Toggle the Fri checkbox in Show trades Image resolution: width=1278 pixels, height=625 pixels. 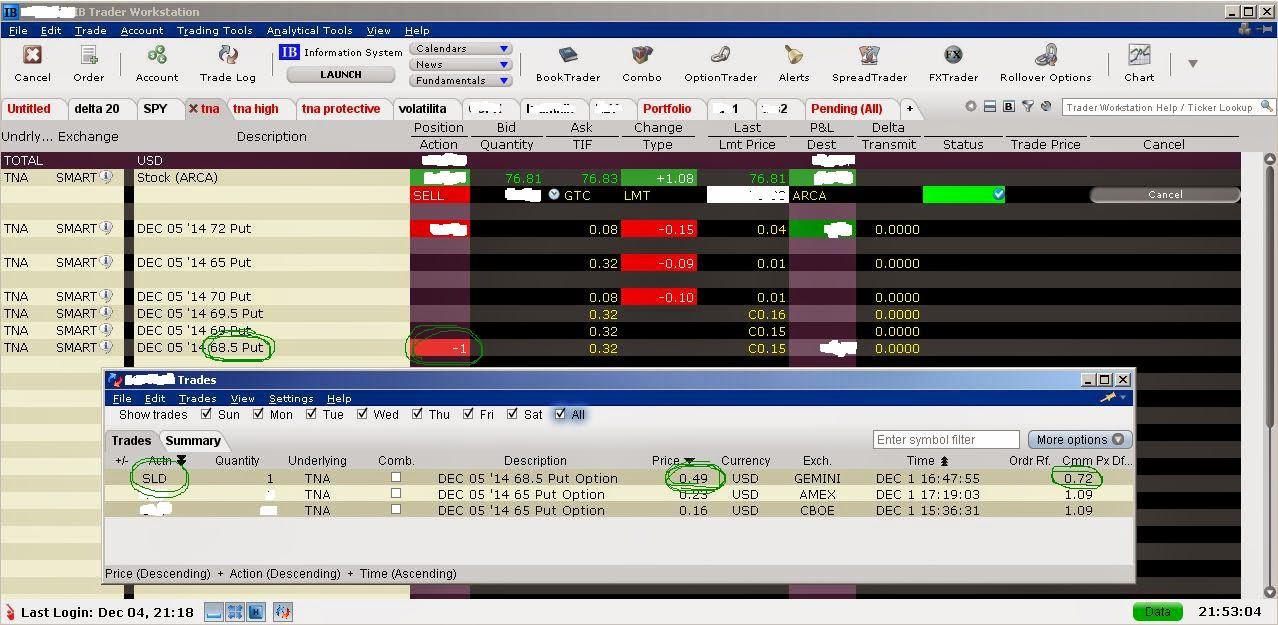pyautogui.click(x=467, y=414)
